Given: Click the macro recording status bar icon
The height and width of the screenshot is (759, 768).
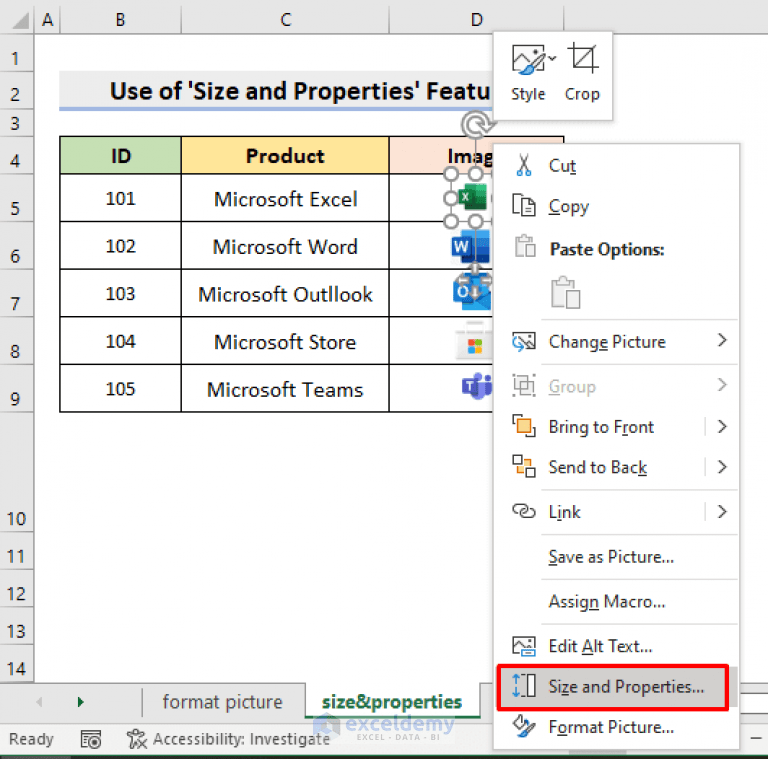Looking at the screenshot, I should [x=91, y=739].
